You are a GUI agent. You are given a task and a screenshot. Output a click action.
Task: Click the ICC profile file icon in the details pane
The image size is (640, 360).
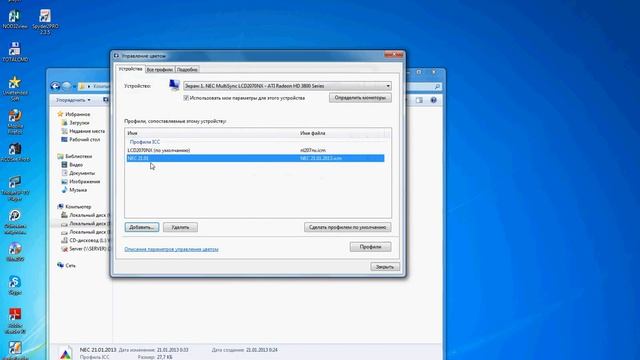[x=65, y=353]
